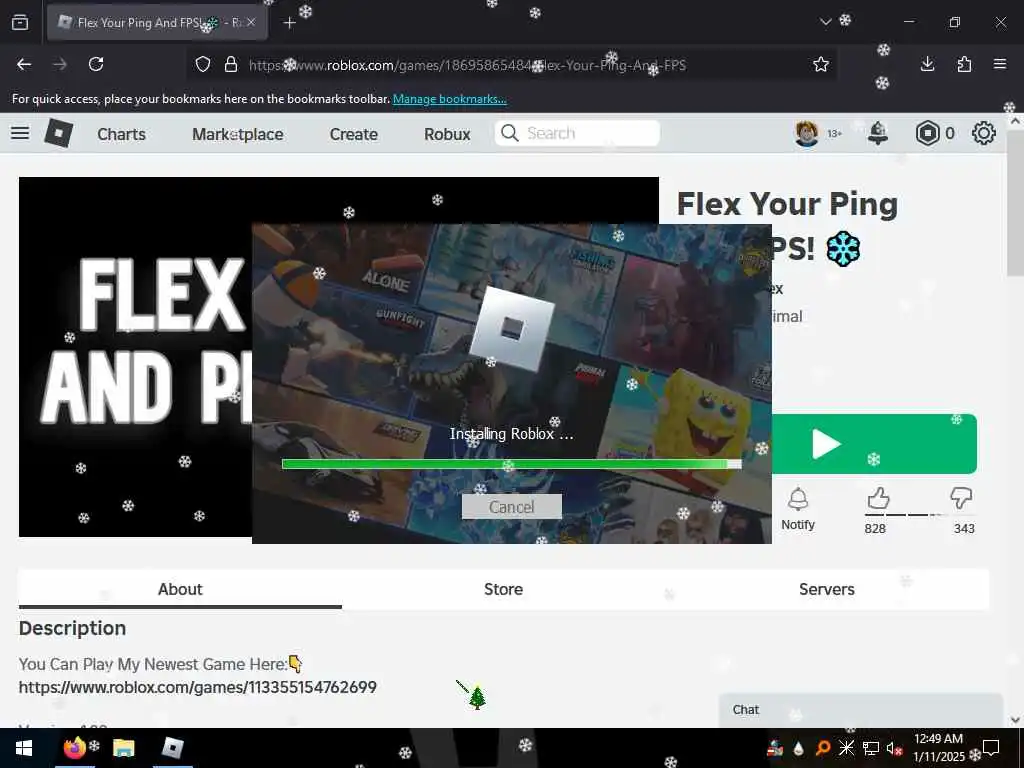Click the Roblox taskbar icon
Image resolution: width=1024 pixels, height=768 pixels.
[x=172, y=748]
